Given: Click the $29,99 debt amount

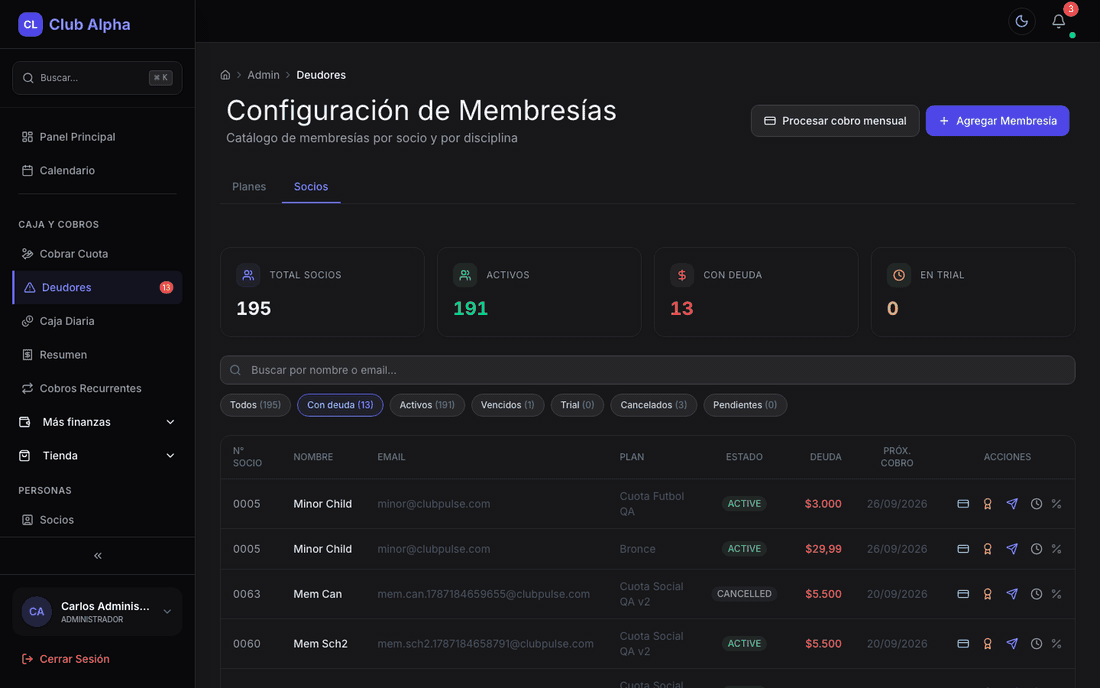Looking at the screenshot, I should [x=823, y=548].
